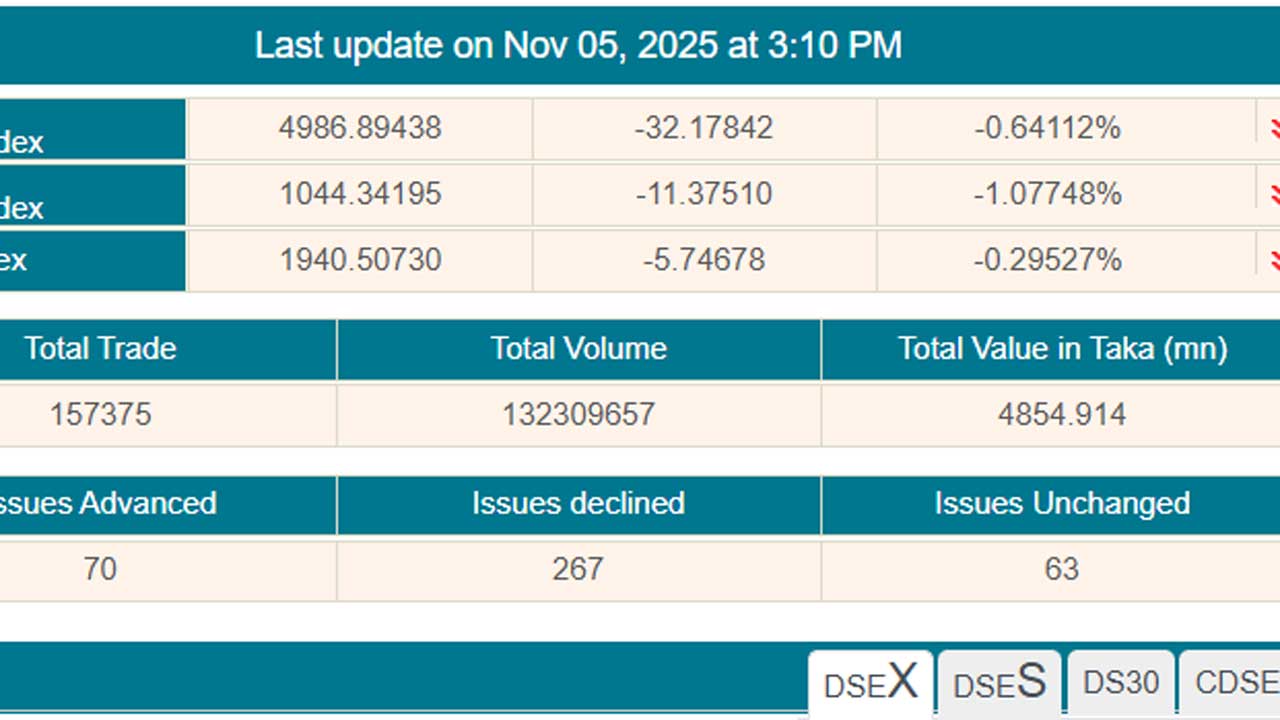Open the DSES chart tab
The width and height of the screenshot is (1280, 720).
click(999, 684)
